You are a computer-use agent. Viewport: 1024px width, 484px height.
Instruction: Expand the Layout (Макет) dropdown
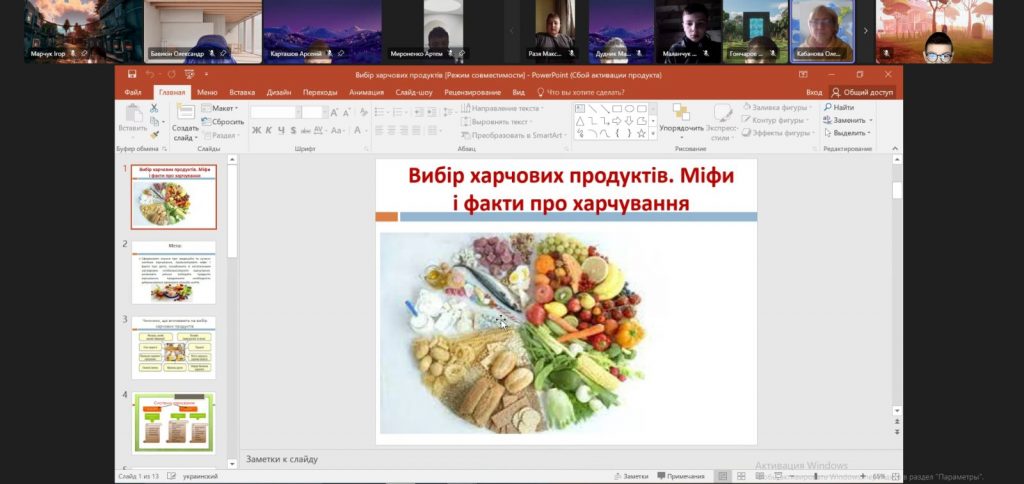coord(224,108)
